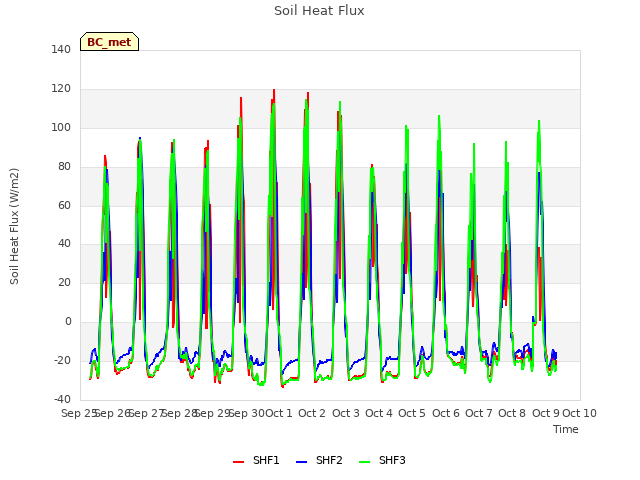Click the highest red peak near Oct 1

point(274,90)
